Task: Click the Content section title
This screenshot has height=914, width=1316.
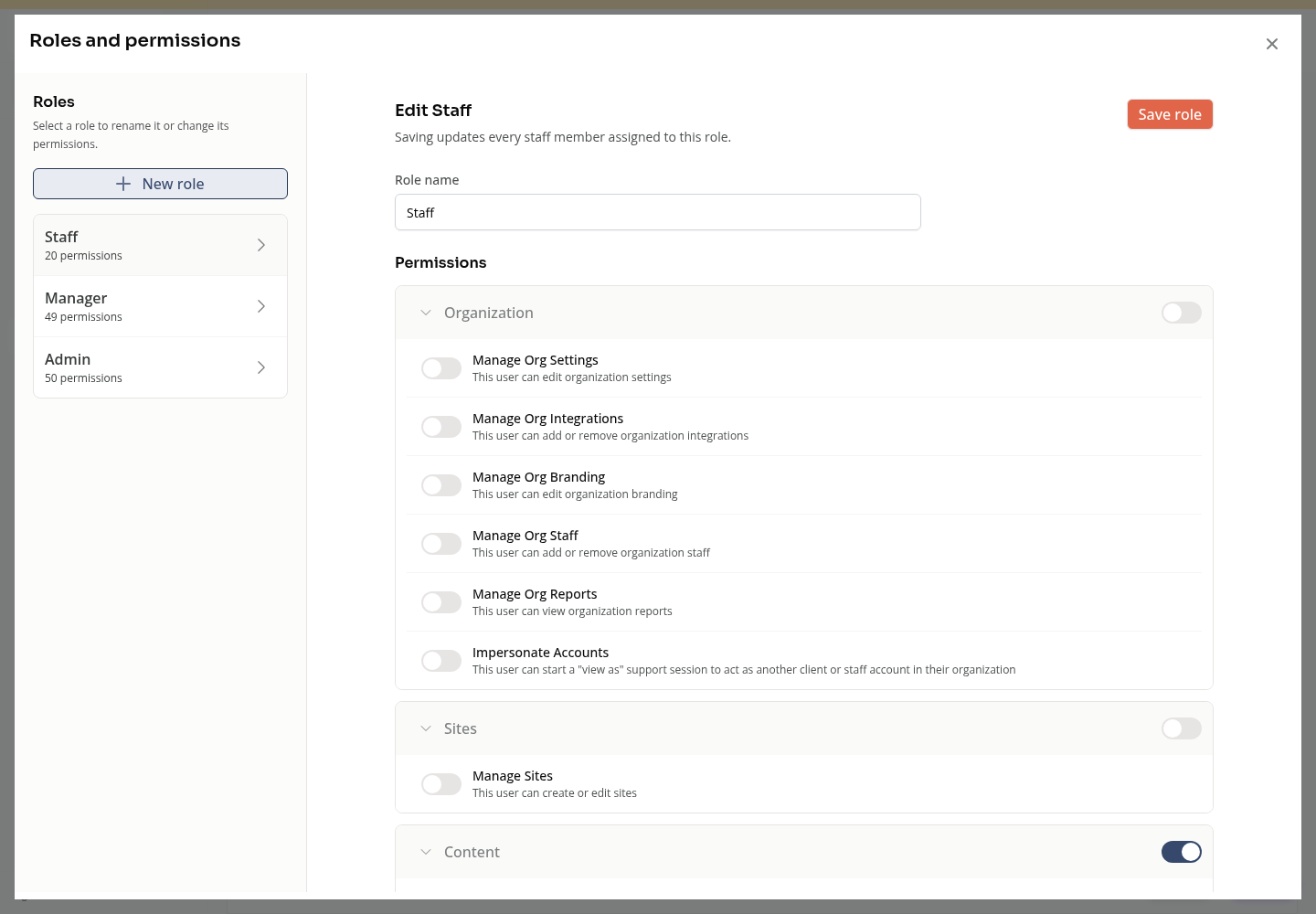Action: pyautogui.click(x=472, y=852)
